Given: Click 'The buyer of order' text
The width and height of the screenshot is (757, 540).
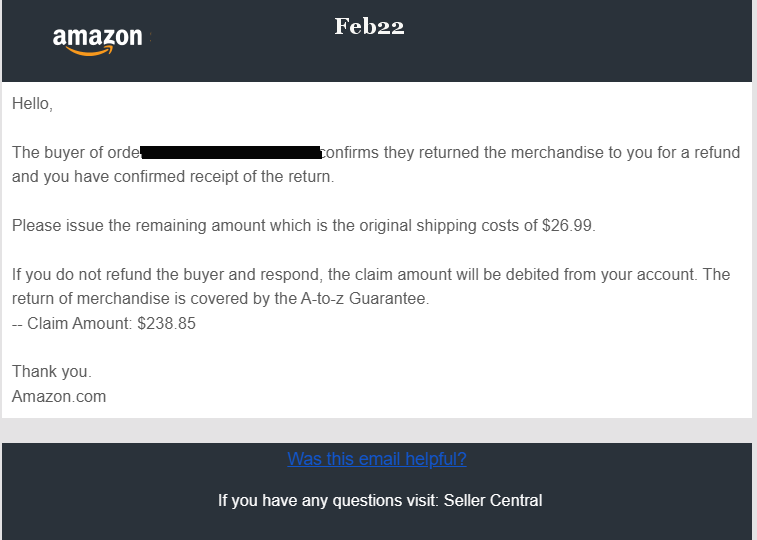Looking at the screenshot, I should pos(76,152).
